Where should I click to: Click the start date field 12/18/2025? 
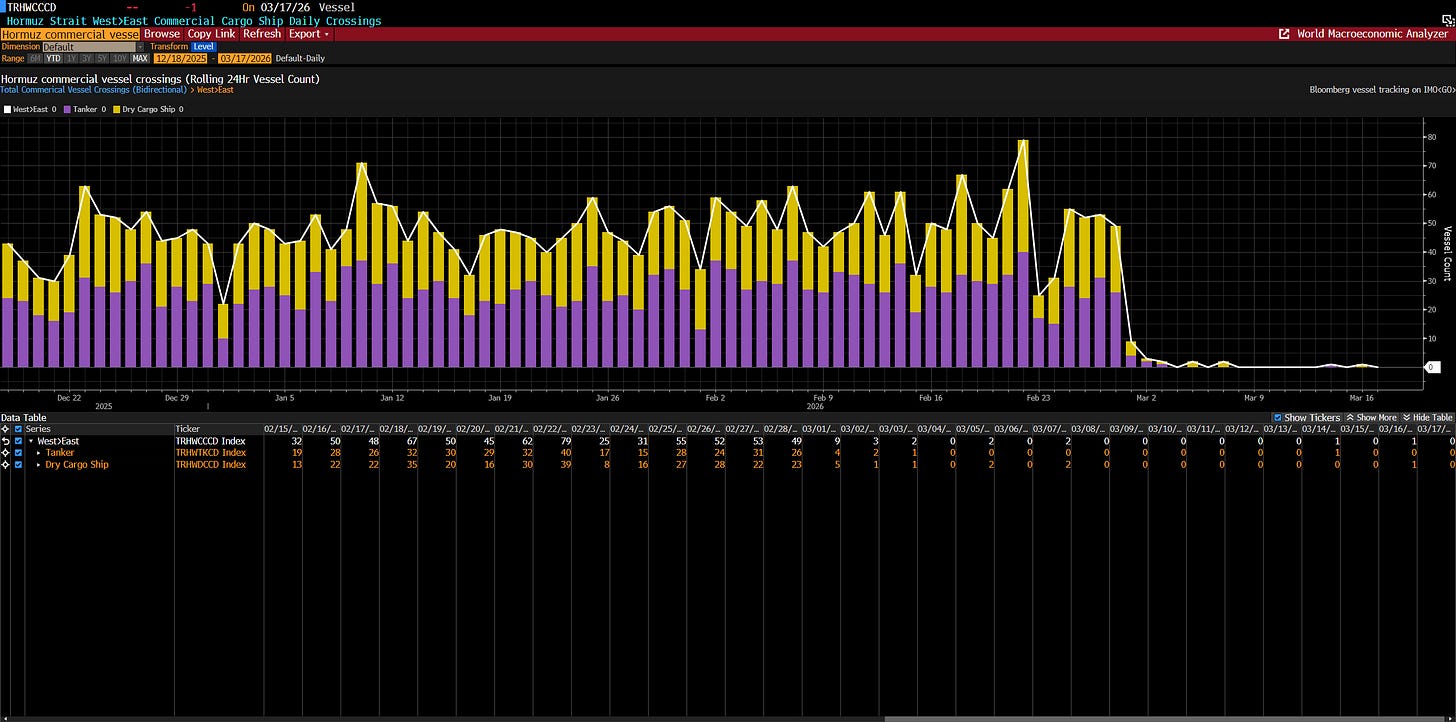(x=180, y=59)
